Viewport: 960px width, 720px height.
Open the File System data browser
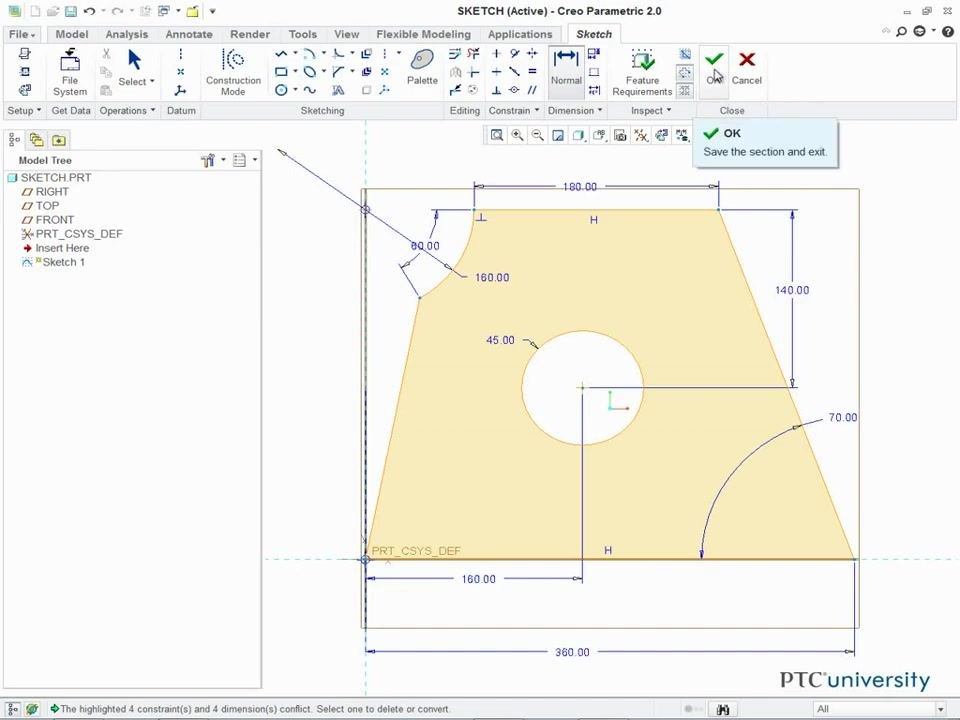[70, 73]
